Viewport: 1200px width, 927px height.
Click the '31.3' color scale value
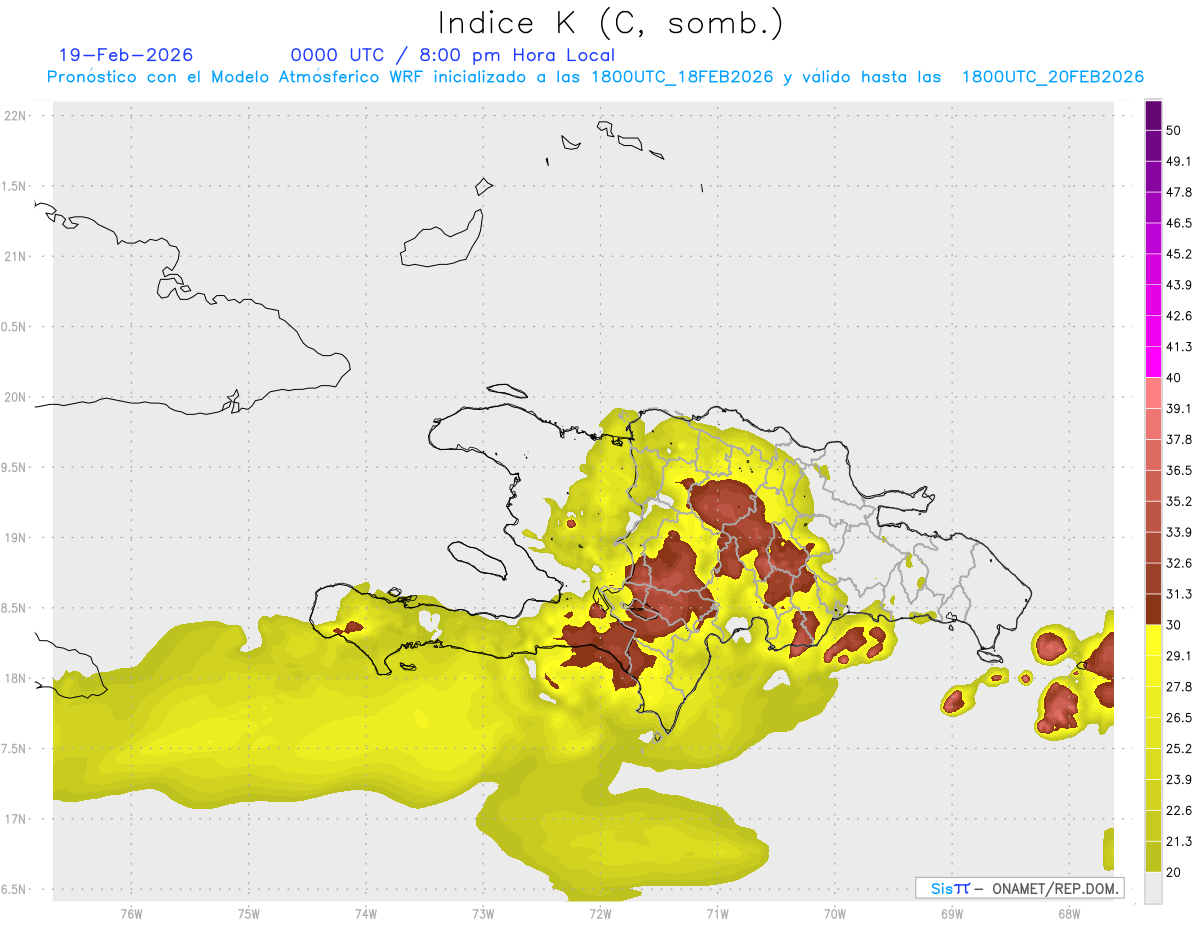(x=1179, y=594)
